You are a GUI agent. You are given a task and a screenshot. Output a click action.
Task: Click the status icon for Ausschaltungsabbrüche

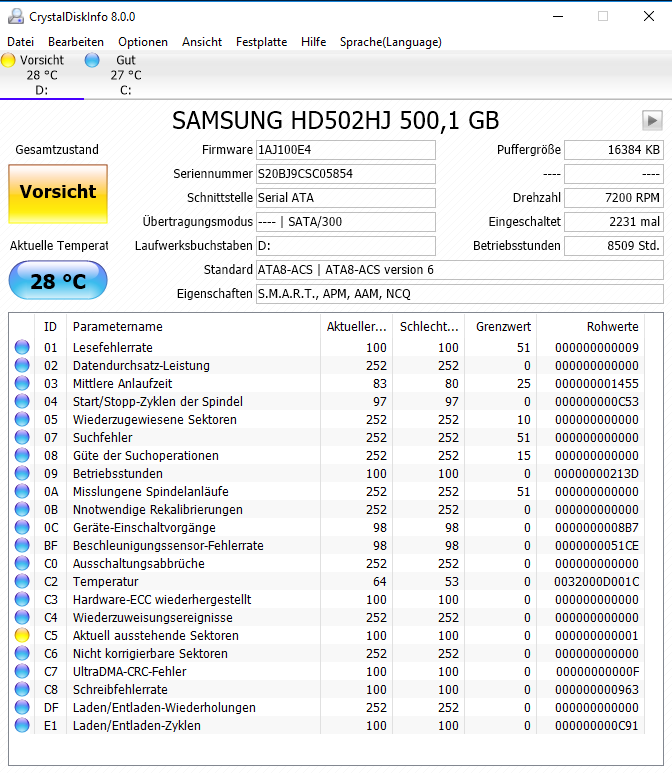tap(22, 563)
